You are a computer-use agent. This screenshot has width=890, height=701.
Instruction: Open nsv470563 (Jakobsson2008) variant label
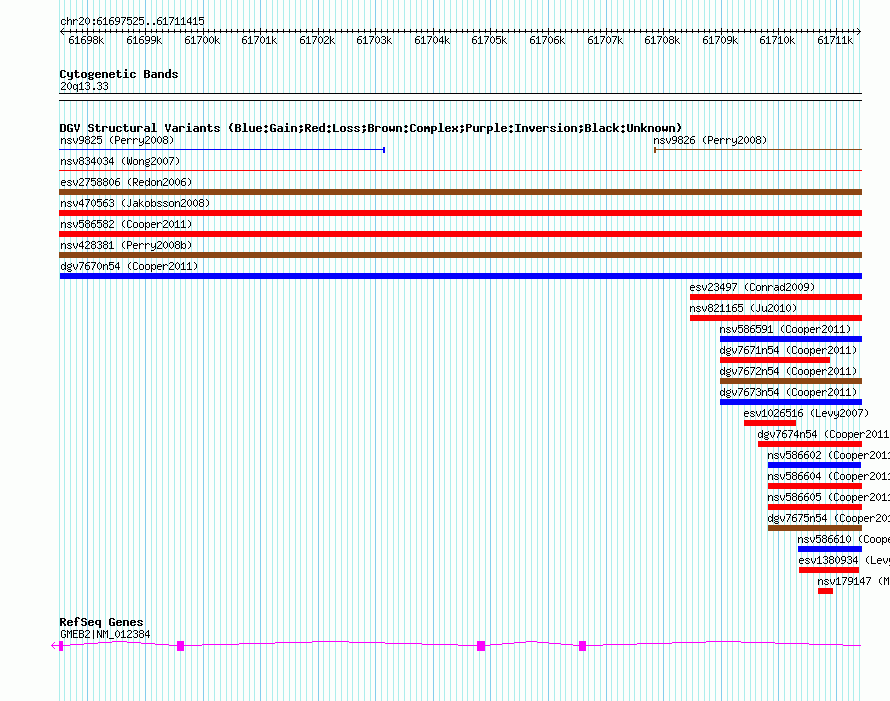point(135,203)
